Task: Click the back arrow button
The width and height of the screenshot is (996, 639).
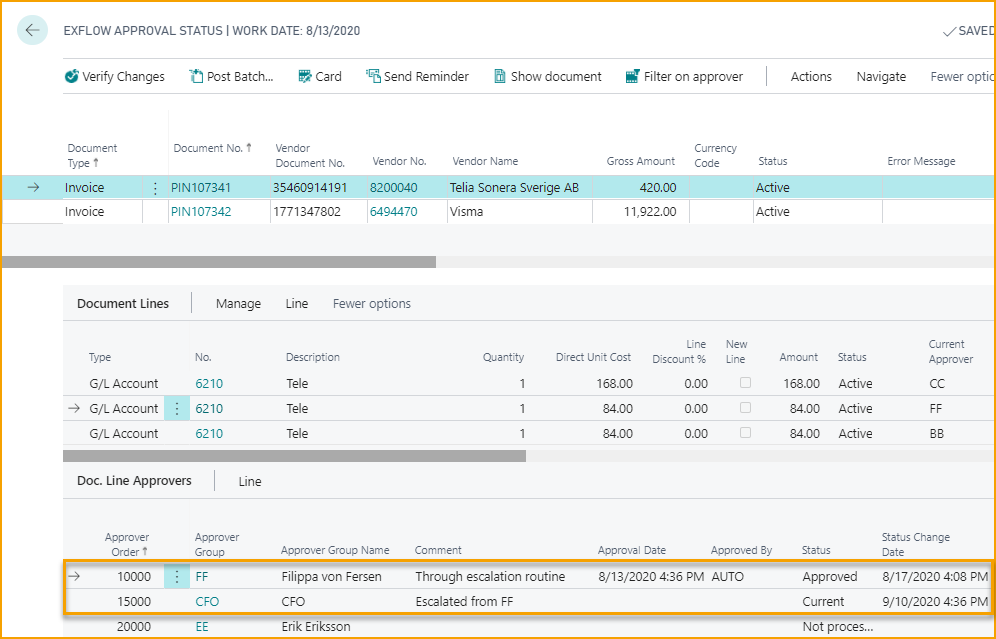Action: pos(32,31)
